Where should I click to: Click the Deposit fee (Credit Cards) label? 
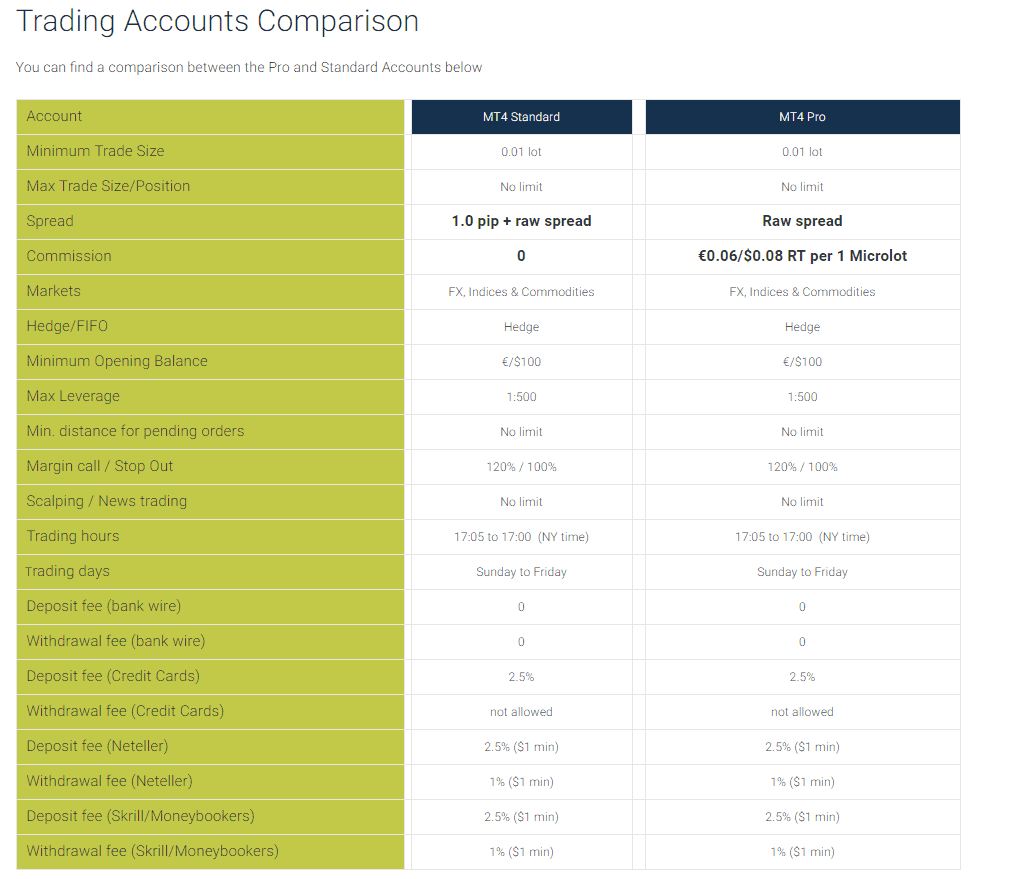[113, 676]
